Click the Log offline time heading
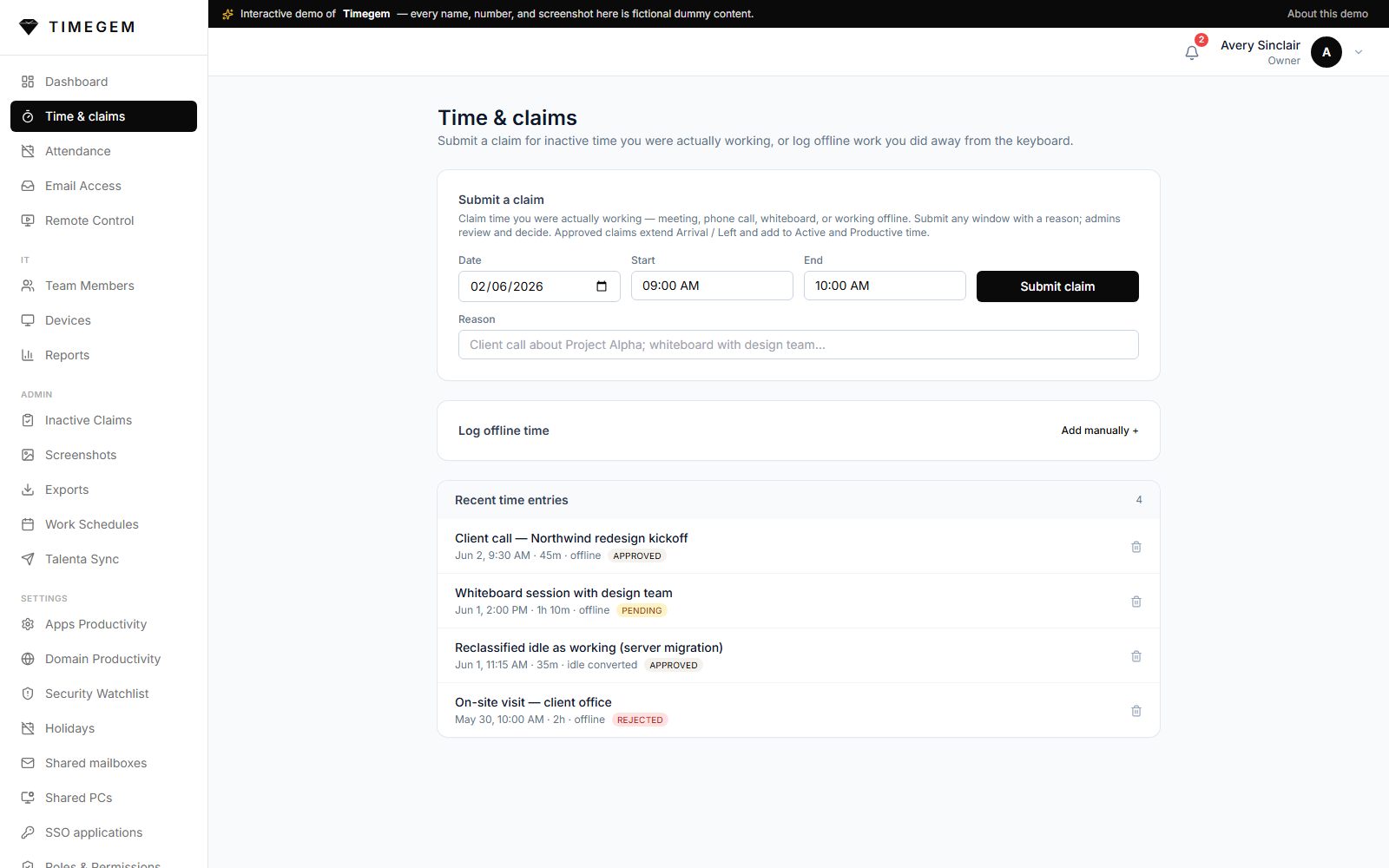Viewport: 1389px width, 868px height. click(x=504, y=431)
